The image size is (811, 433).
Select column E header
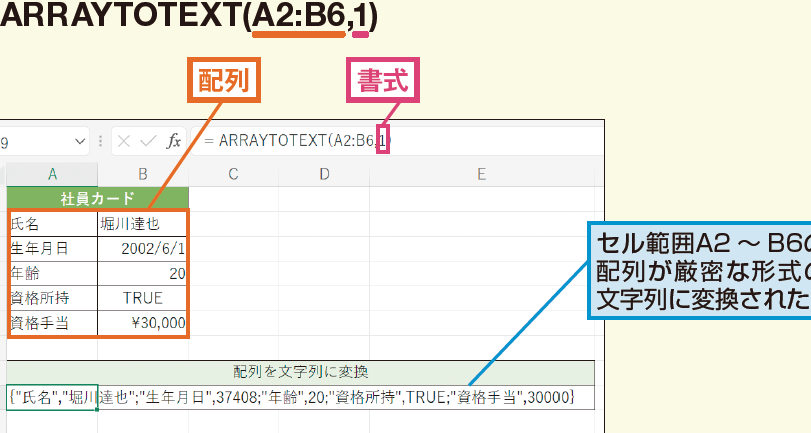click(x=482, y=175)
